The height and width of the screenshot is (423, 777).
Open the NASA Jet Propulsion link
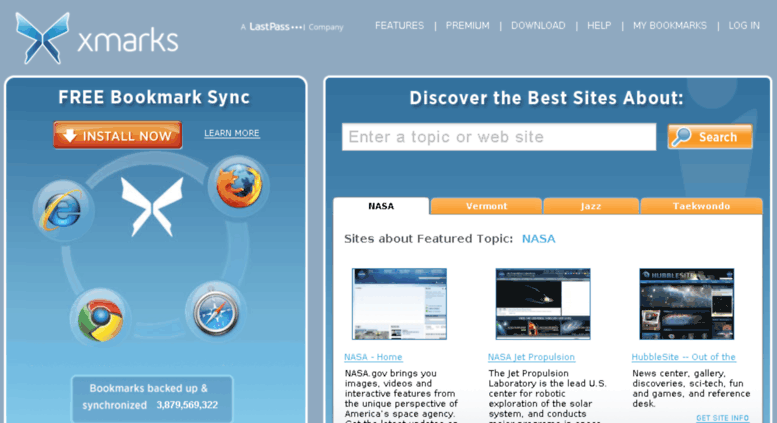click(531, 357)
